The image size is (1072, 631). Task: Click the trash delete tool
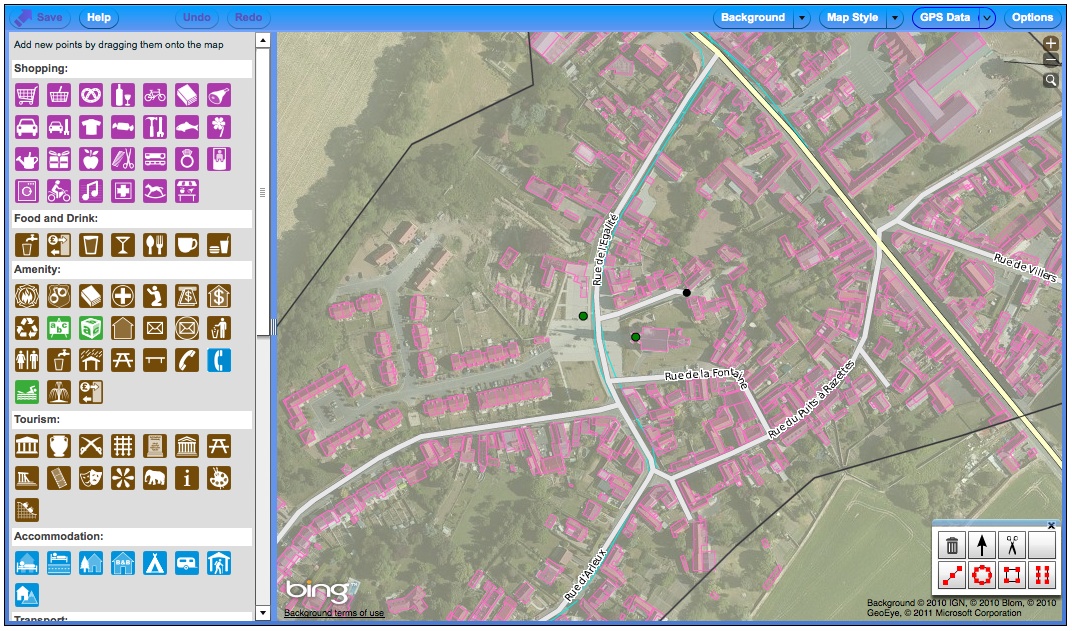point(952,546)
